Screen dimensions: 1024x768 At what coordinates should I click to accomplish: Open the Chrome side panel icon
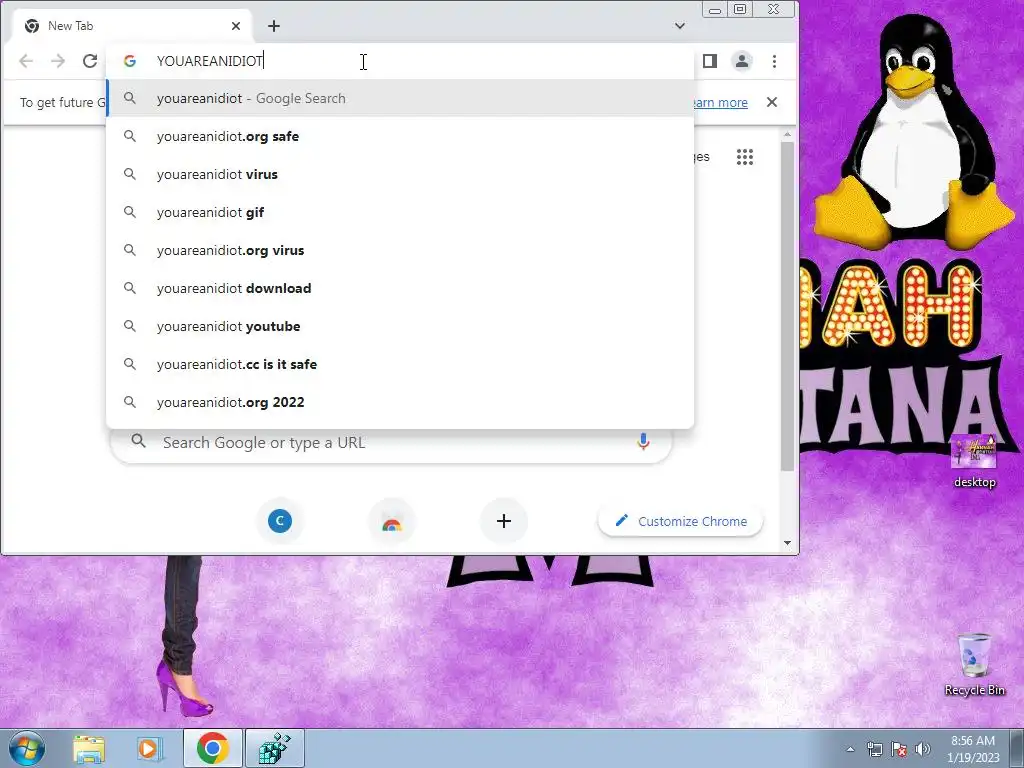[x=710, y=61]
